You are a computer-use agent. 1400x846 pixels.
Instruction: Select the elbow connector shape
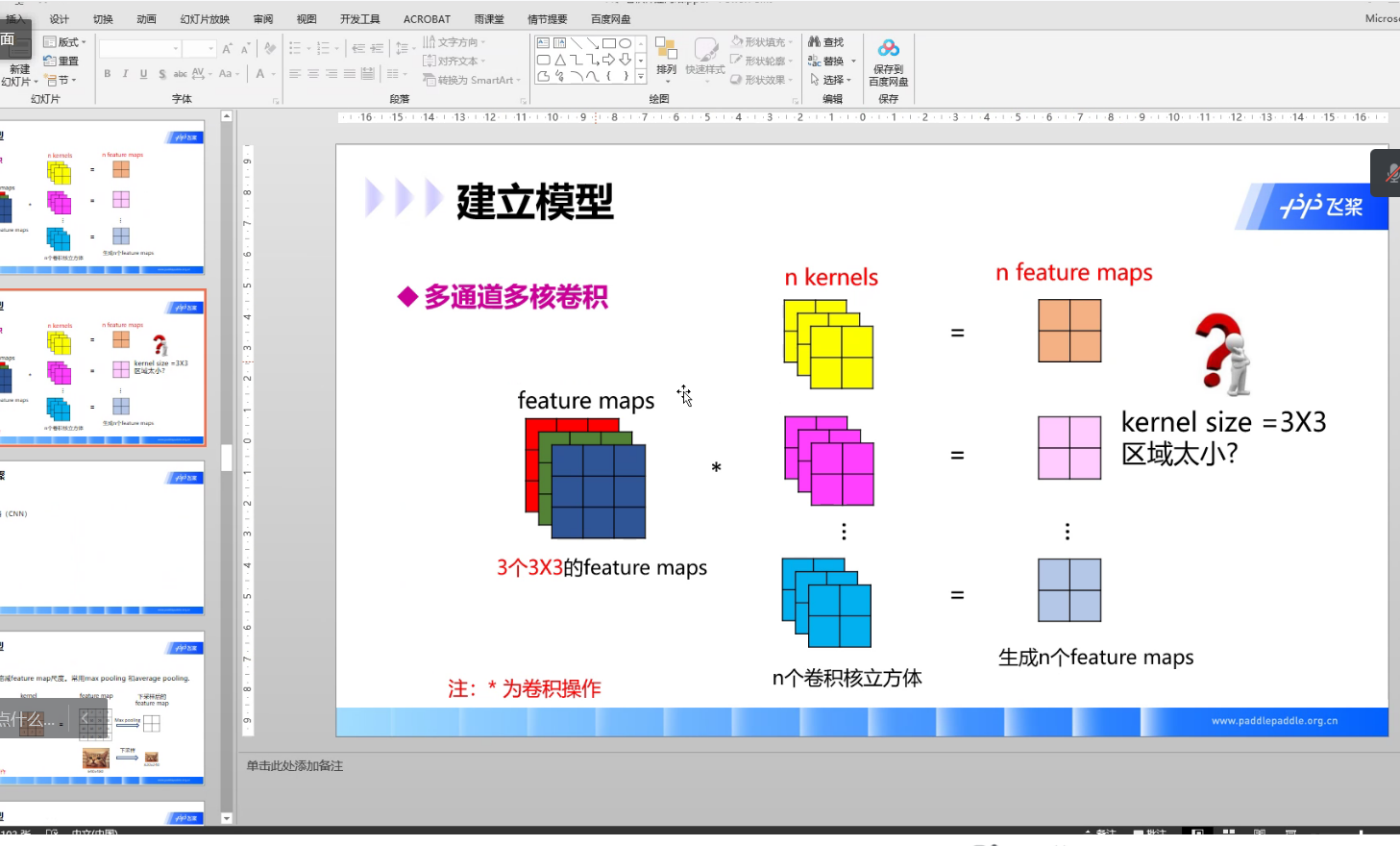click(x=577, y=60)
